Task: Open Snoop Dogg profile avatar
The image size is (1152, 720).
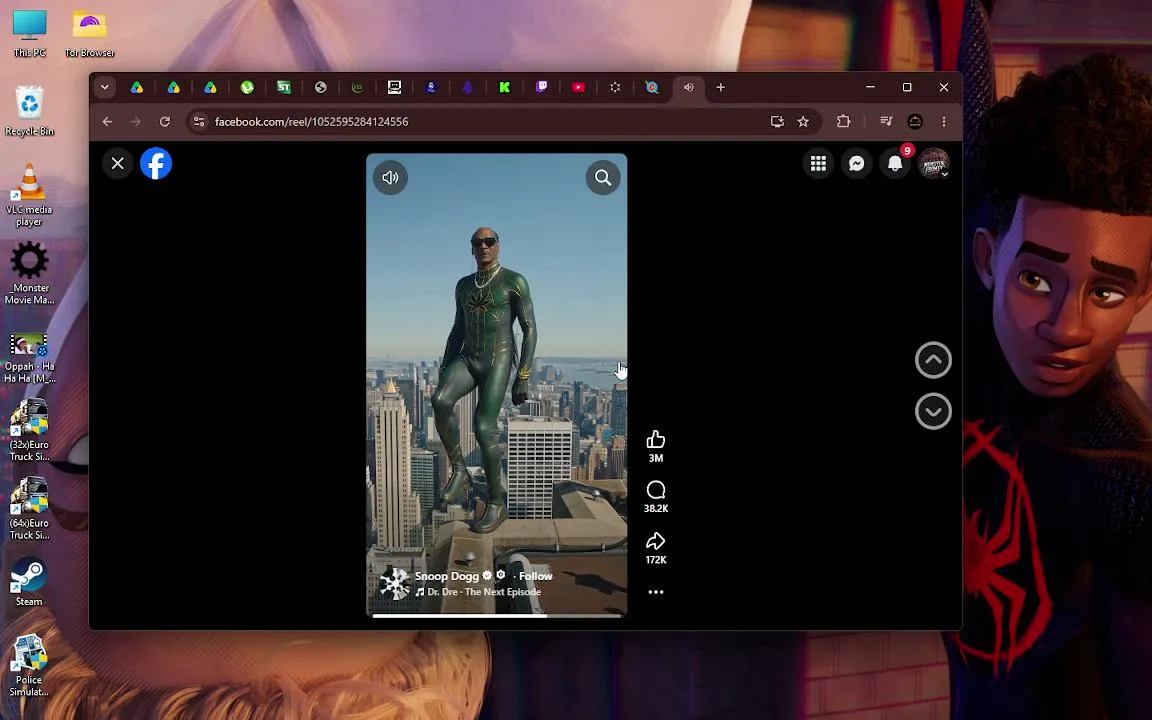Action: click(x=395, y=583)
